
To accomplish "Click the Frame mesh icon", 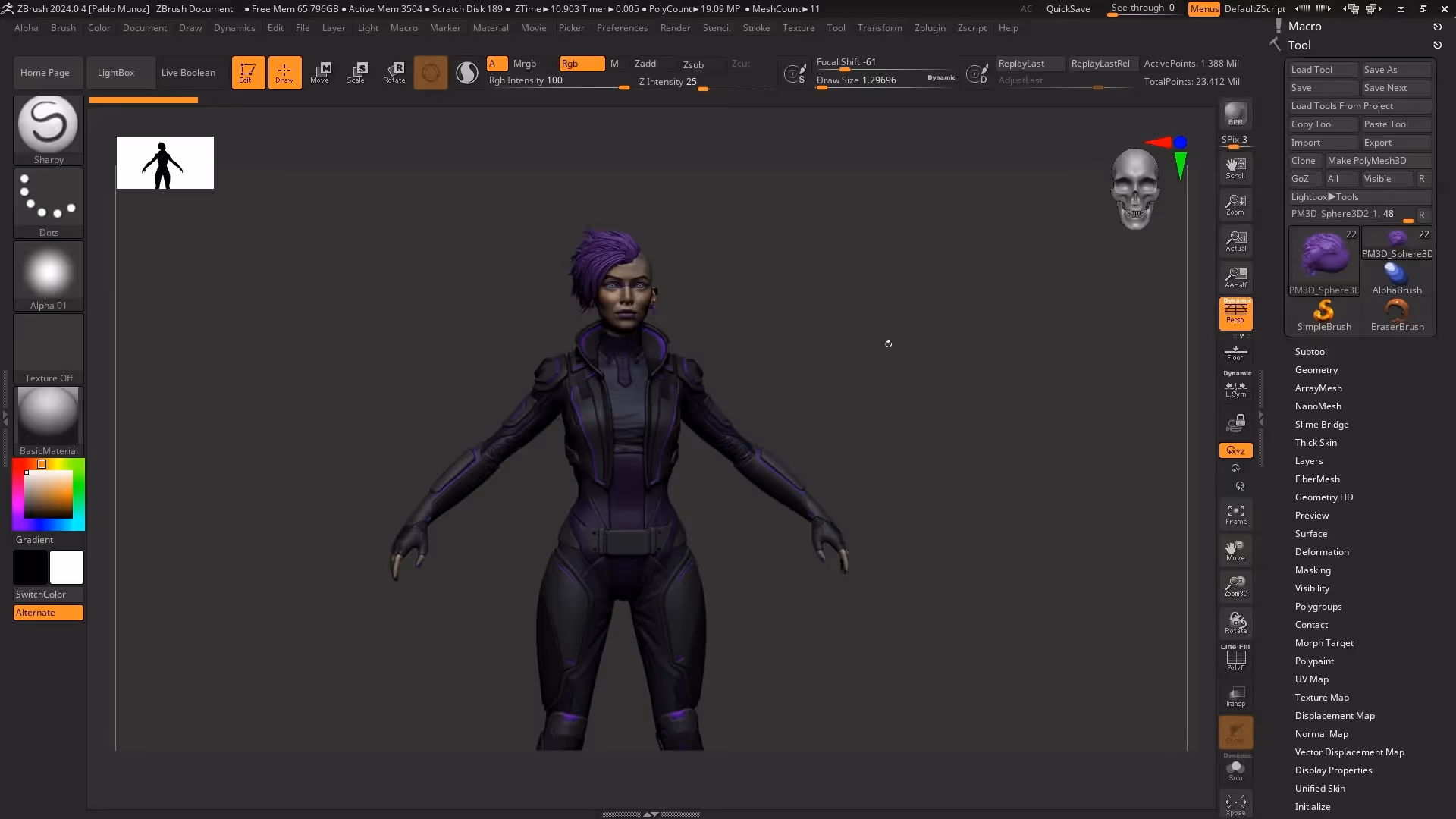I will [x=1235, y=514].
